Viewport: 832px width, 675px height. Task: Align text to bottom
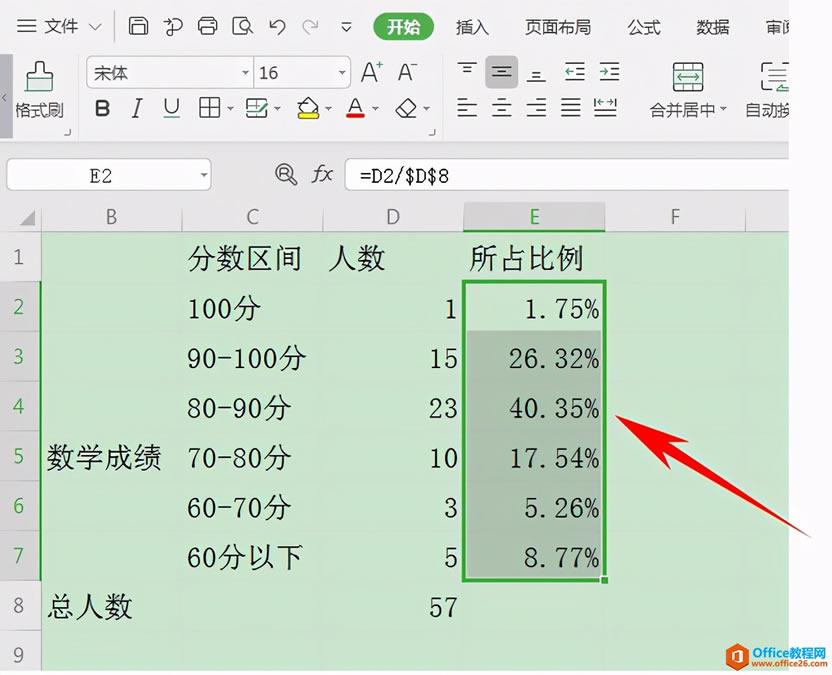pyautogui.click(x=536, y=74)
